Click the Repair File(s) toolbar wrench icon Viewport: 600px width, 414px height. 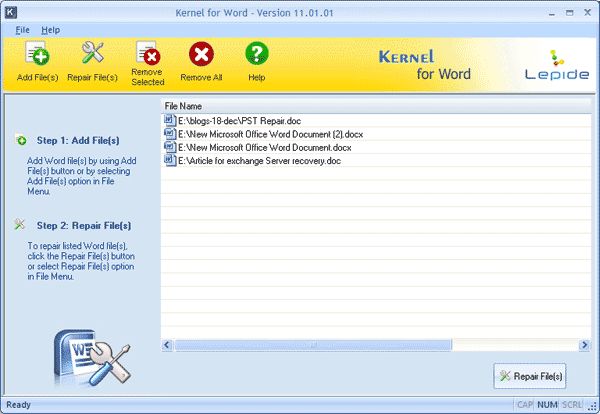[92, 52]
